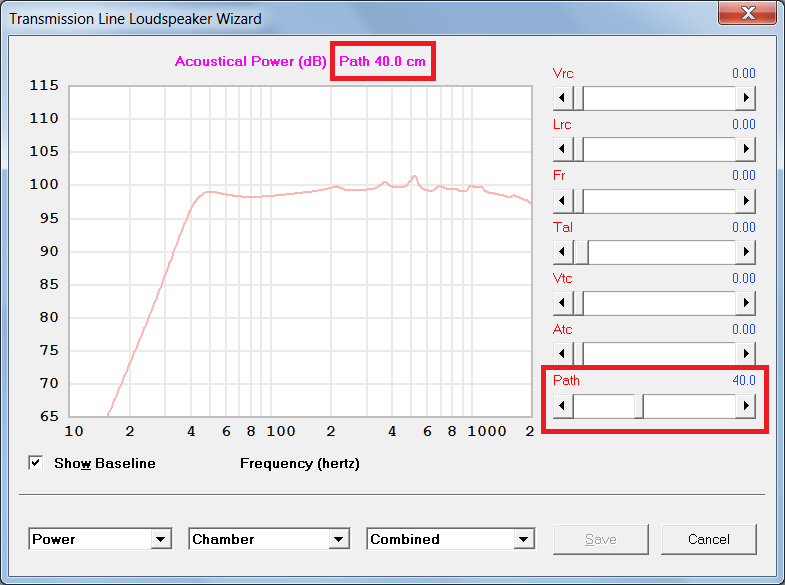Click the Save button

600,539
